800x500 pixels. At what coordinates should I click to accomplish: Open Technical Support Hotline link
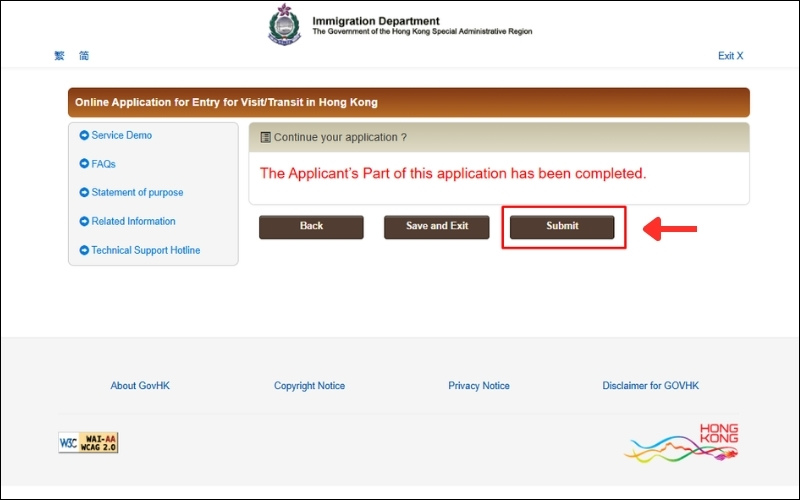145,250
